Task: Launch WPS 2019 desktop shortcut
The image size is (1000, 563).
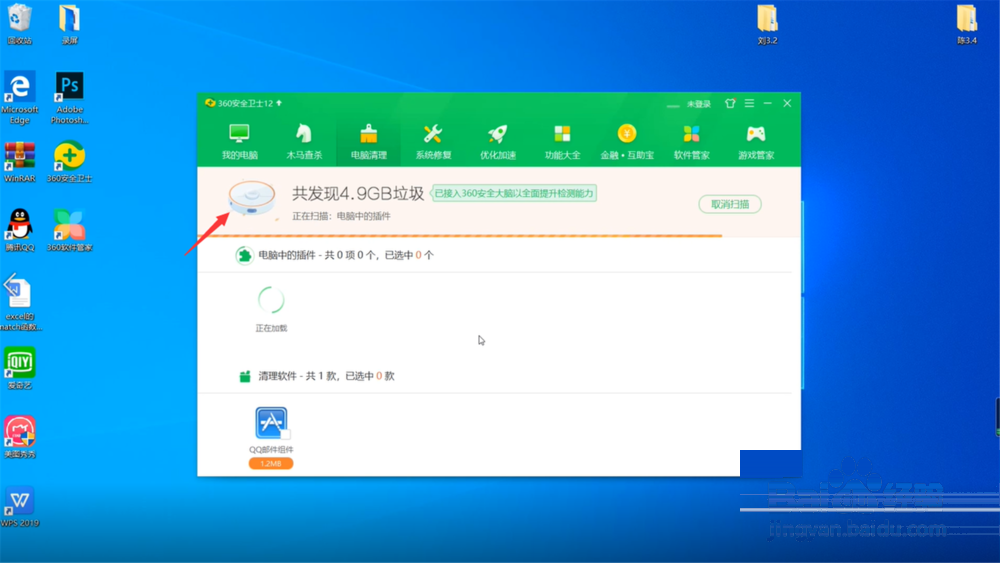Action: pyautogui.click(x=20, y=507)
